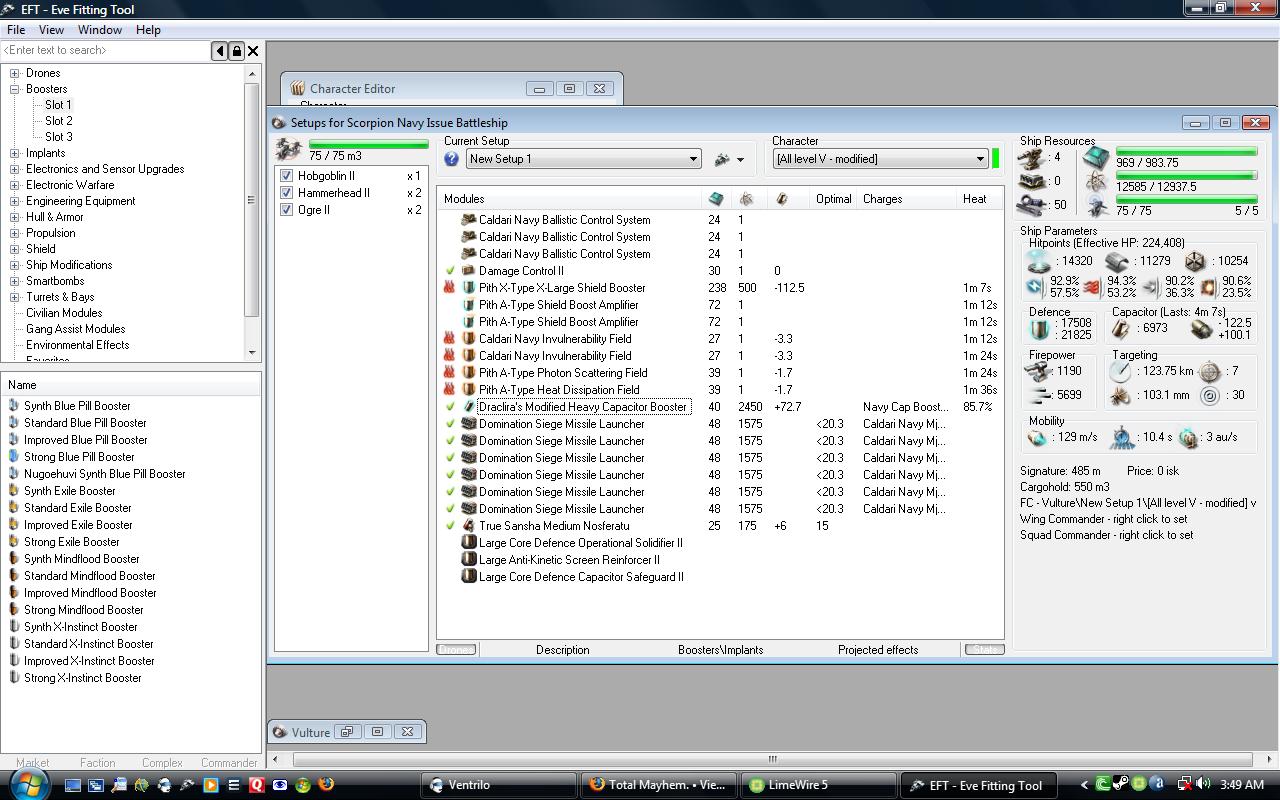
Task: Click the True Sansha Medium Nosferatu icon
Action: coord(468,526)
